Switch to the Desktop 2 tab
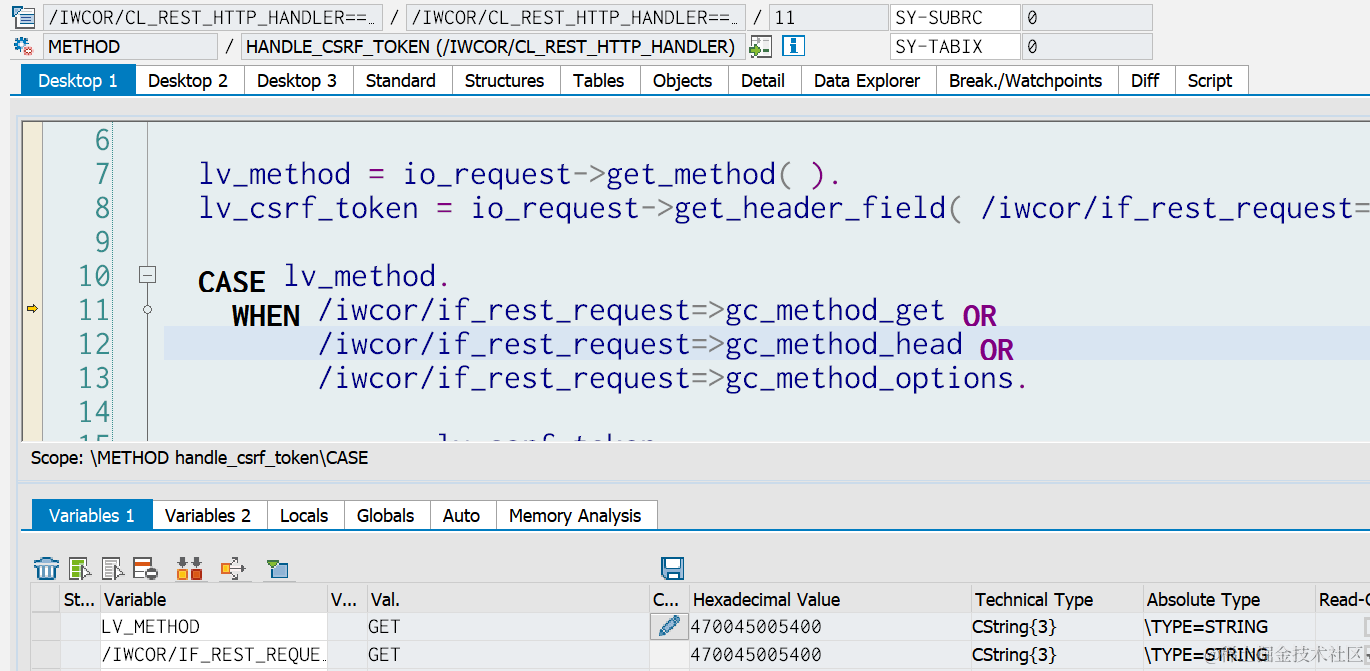 [188, 80]
